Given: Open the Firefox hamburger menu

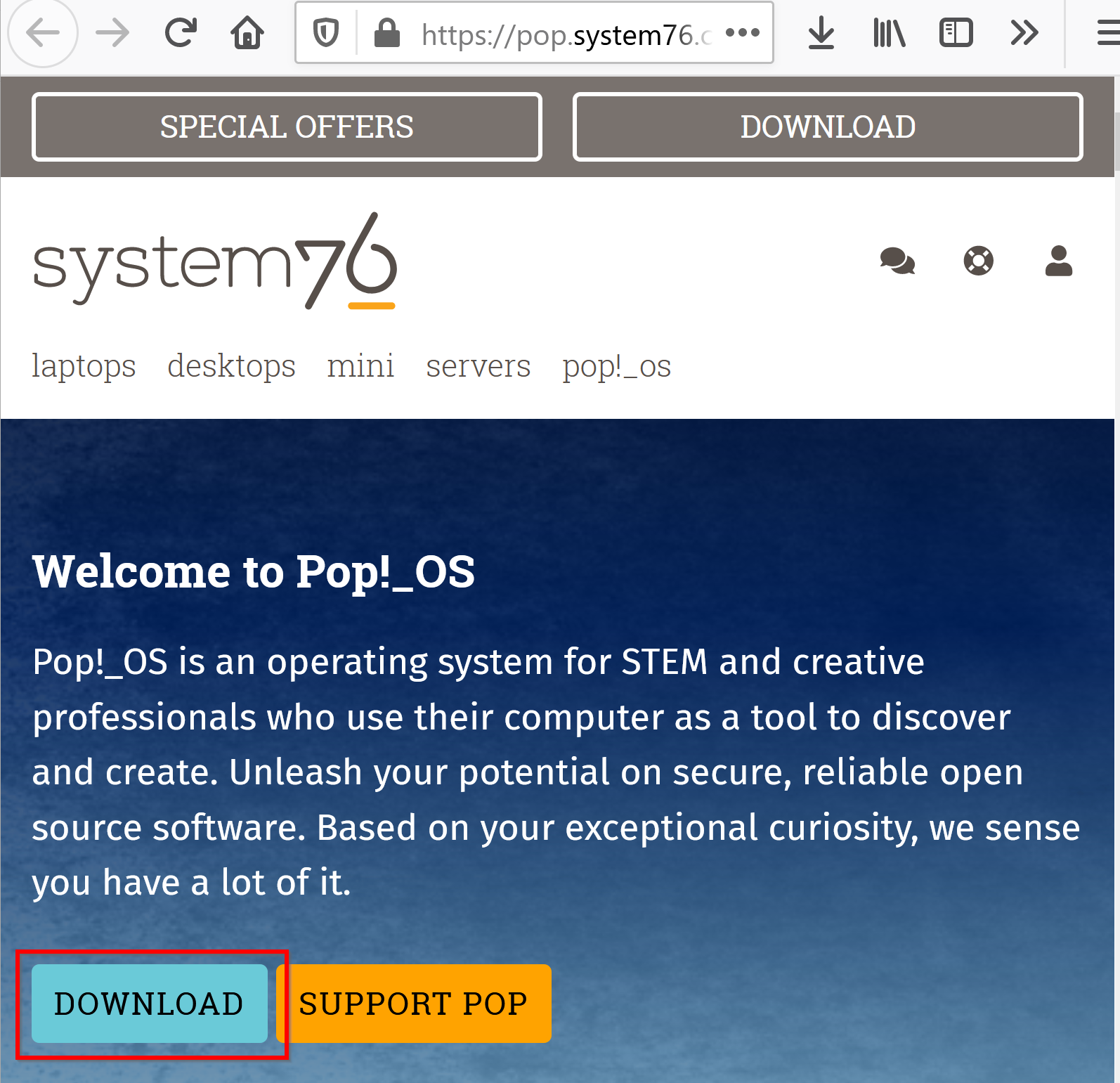Looking at the screenshot, I should coord(1108,33).
